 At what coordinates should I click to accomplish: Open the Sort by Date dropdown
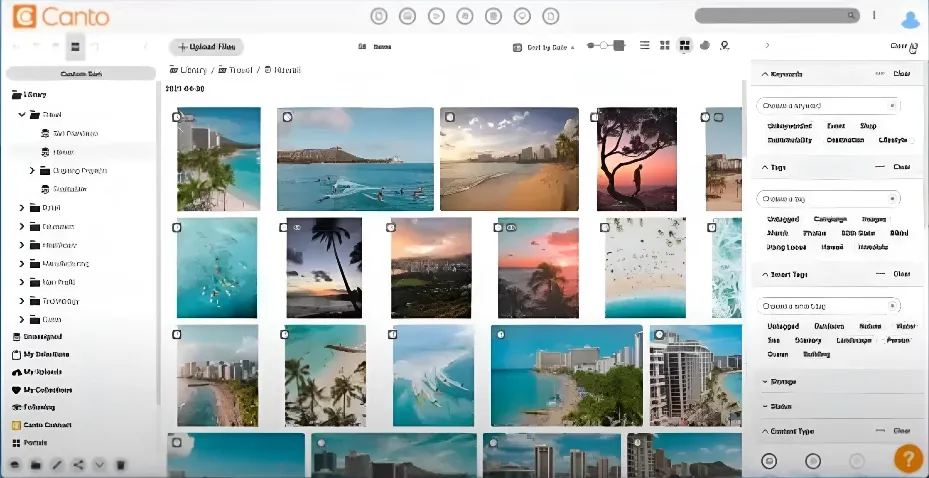click(550, 47)
